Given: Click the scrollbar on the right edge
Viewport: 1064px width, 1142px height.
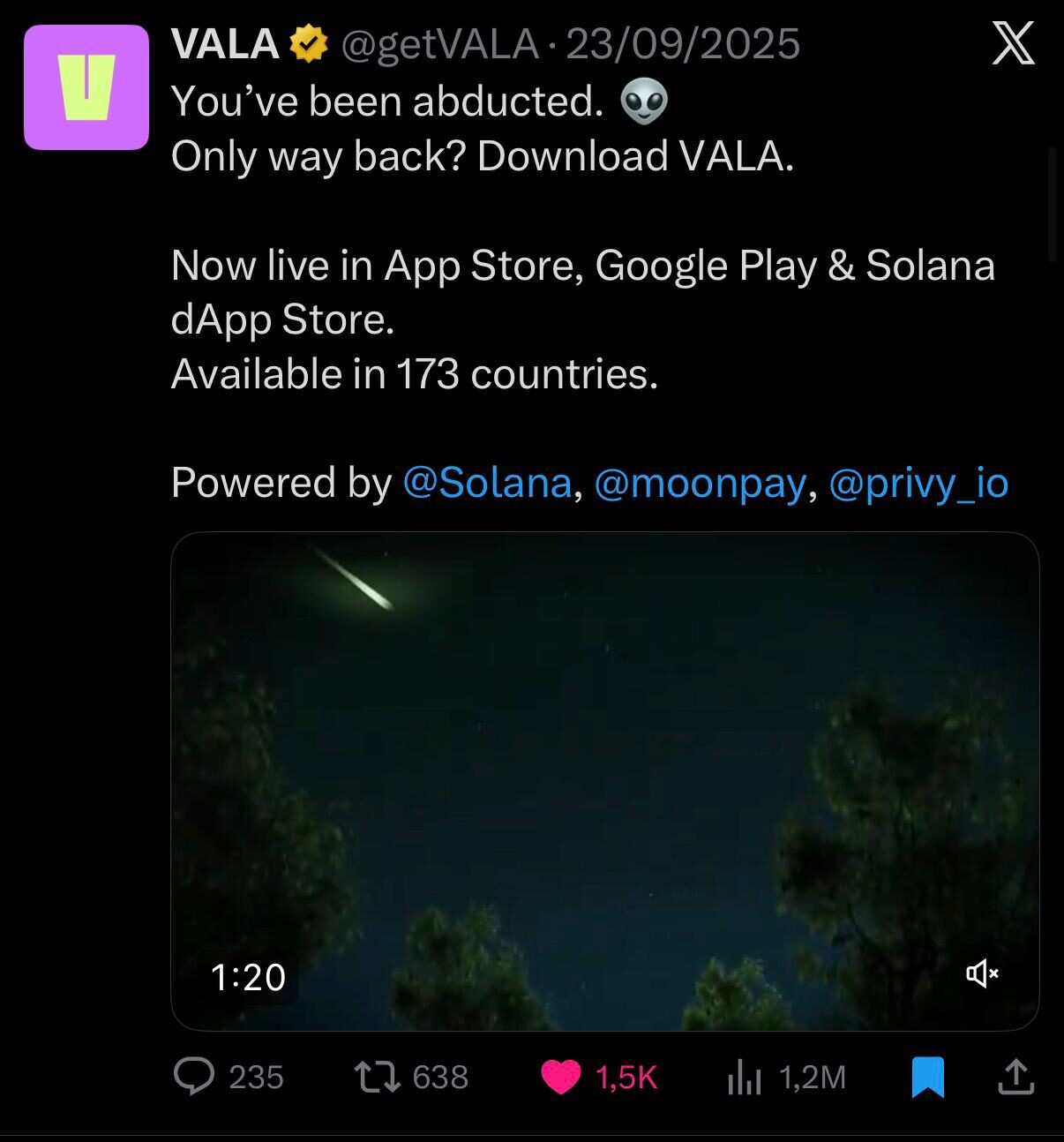Looking at the screenshot, I should 1051,205.
